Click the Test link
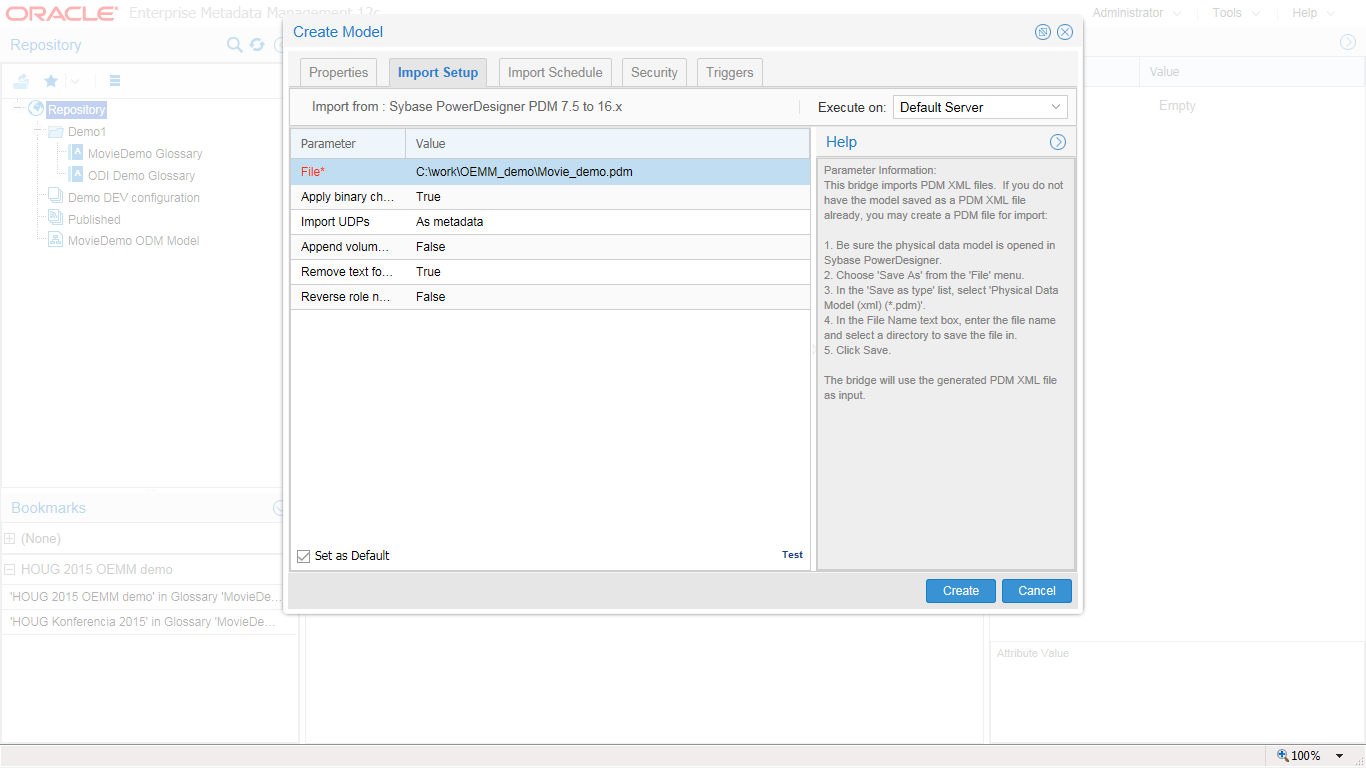This screenshot has width=1366, height=768. (x=792, y=555)
